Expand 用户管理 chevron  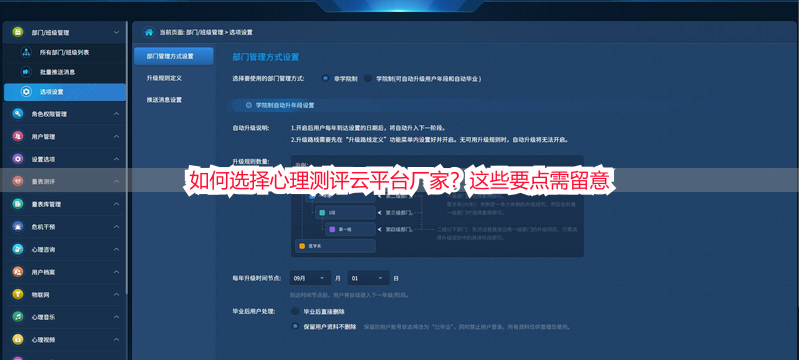[116, 137]
